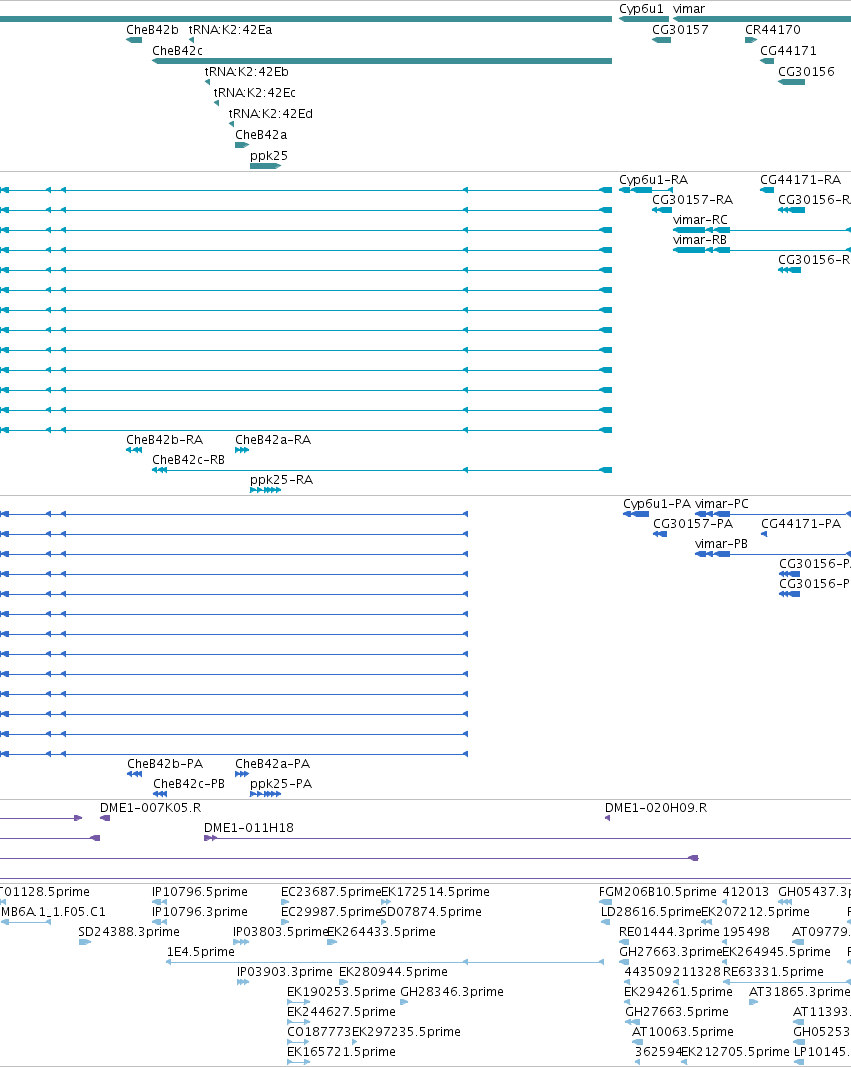851x1067 pixels.
Task: Click the IP10796.3prime EST label
Action: [200, 912]
